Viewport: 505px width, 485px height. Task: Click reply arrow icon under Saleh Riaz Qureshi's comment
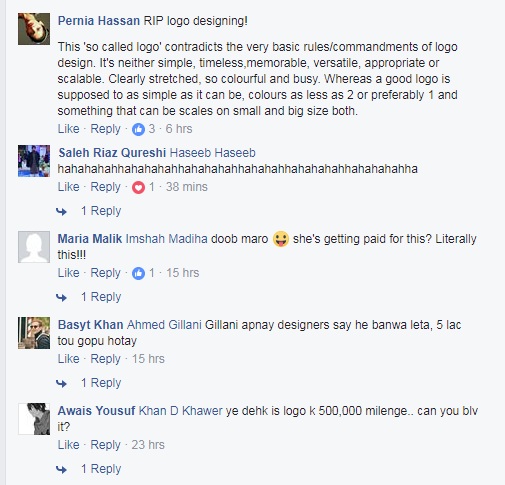(61, 211)
